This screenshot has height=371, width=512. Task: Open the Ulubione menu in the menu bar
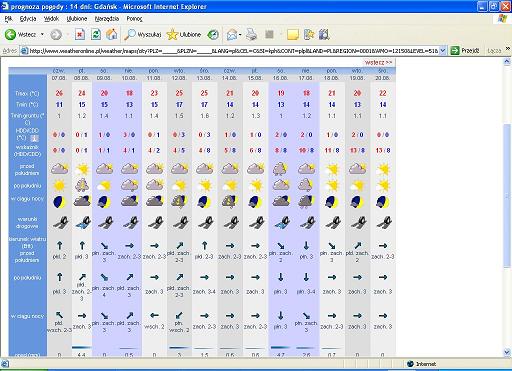pos(77,19)
